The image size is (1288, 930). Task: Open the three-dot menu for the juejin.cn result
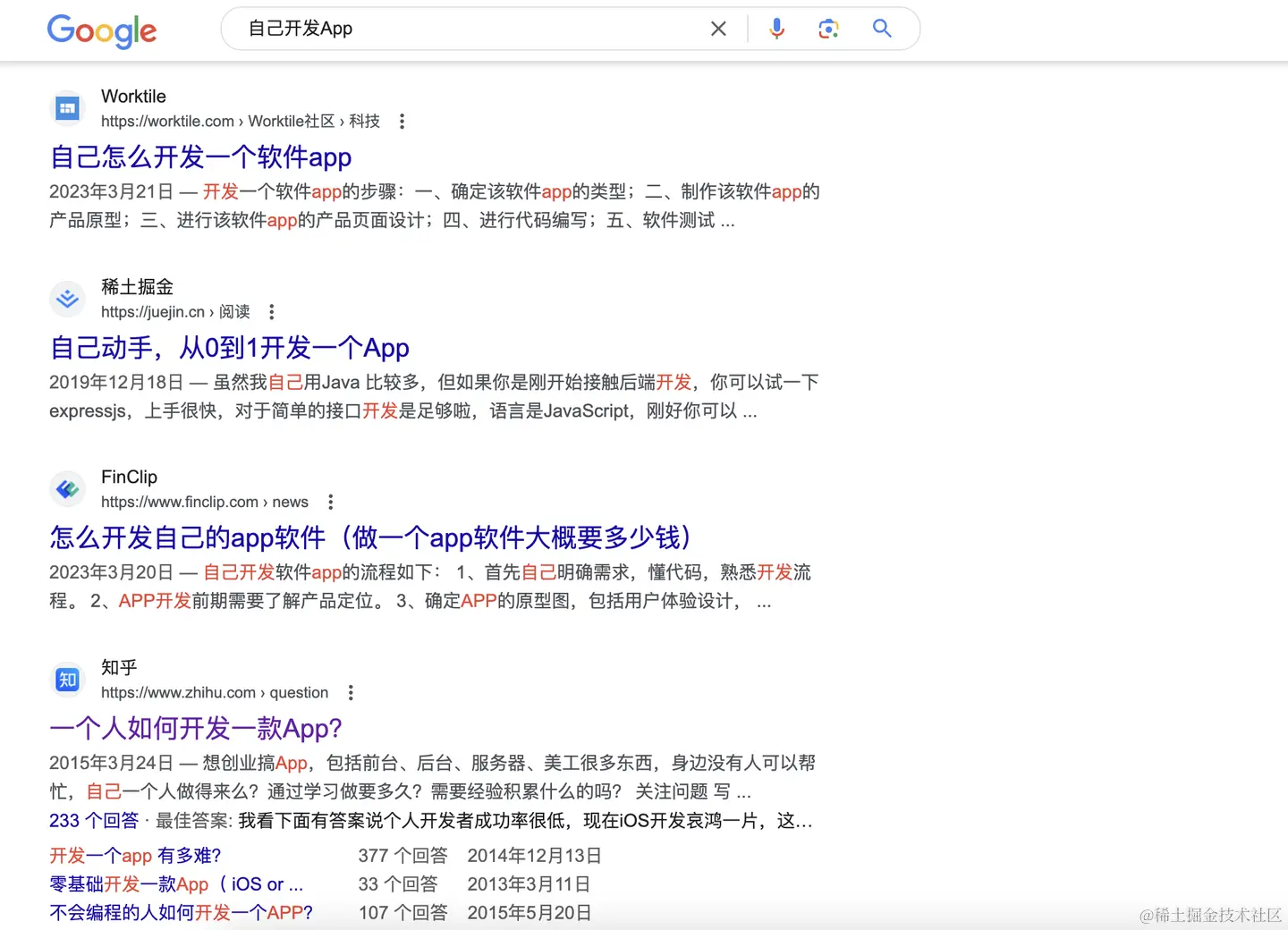click(272, 311)
